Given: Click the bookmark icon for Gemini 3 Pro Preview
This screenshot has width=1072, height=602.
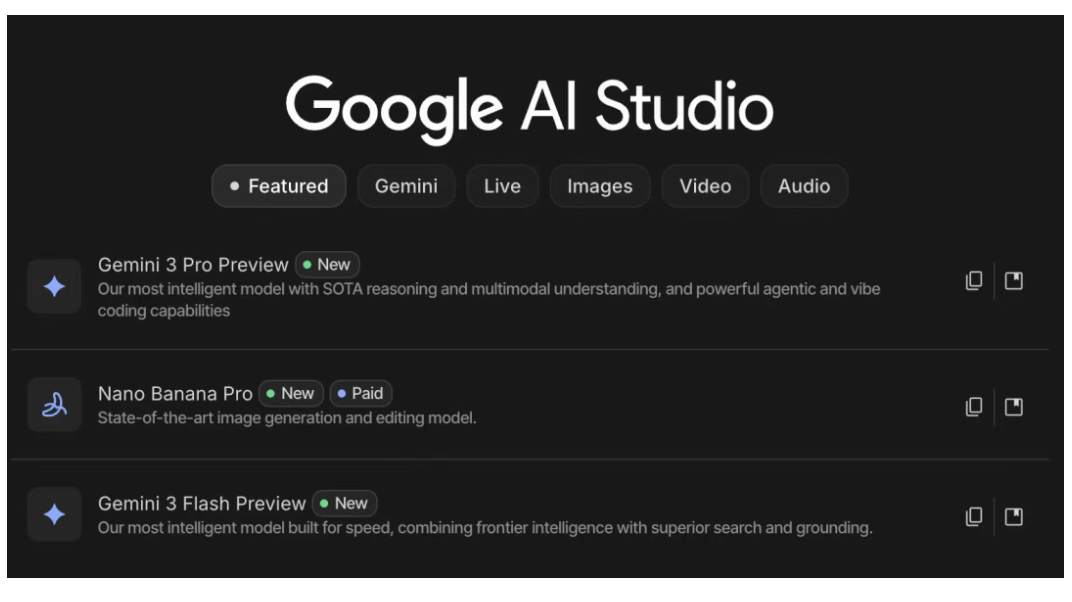Looking at the screenshot, I should (x=1014, y=281).
